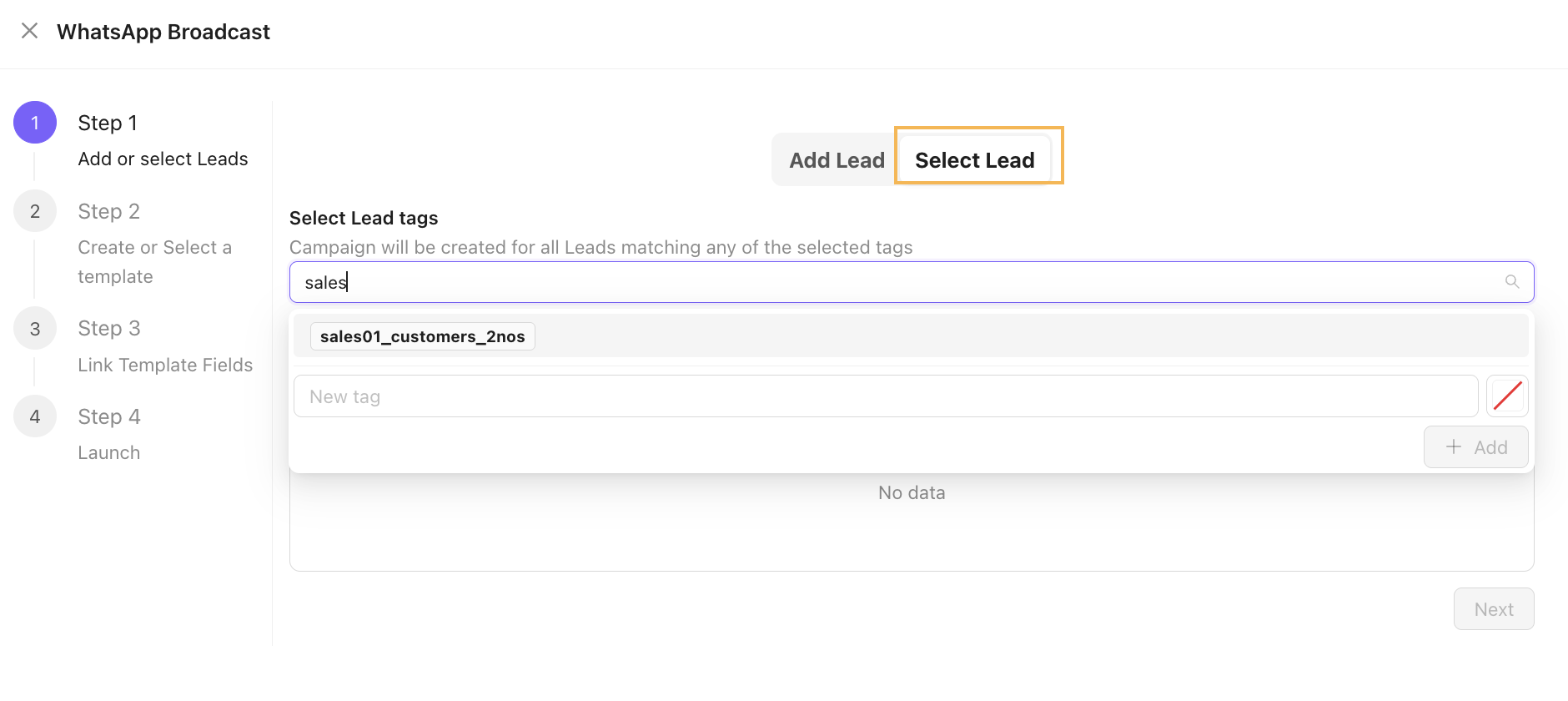Click the Link Template Fields label
The width and height of the screenshot is (1568, 701).
coord(165,365)
